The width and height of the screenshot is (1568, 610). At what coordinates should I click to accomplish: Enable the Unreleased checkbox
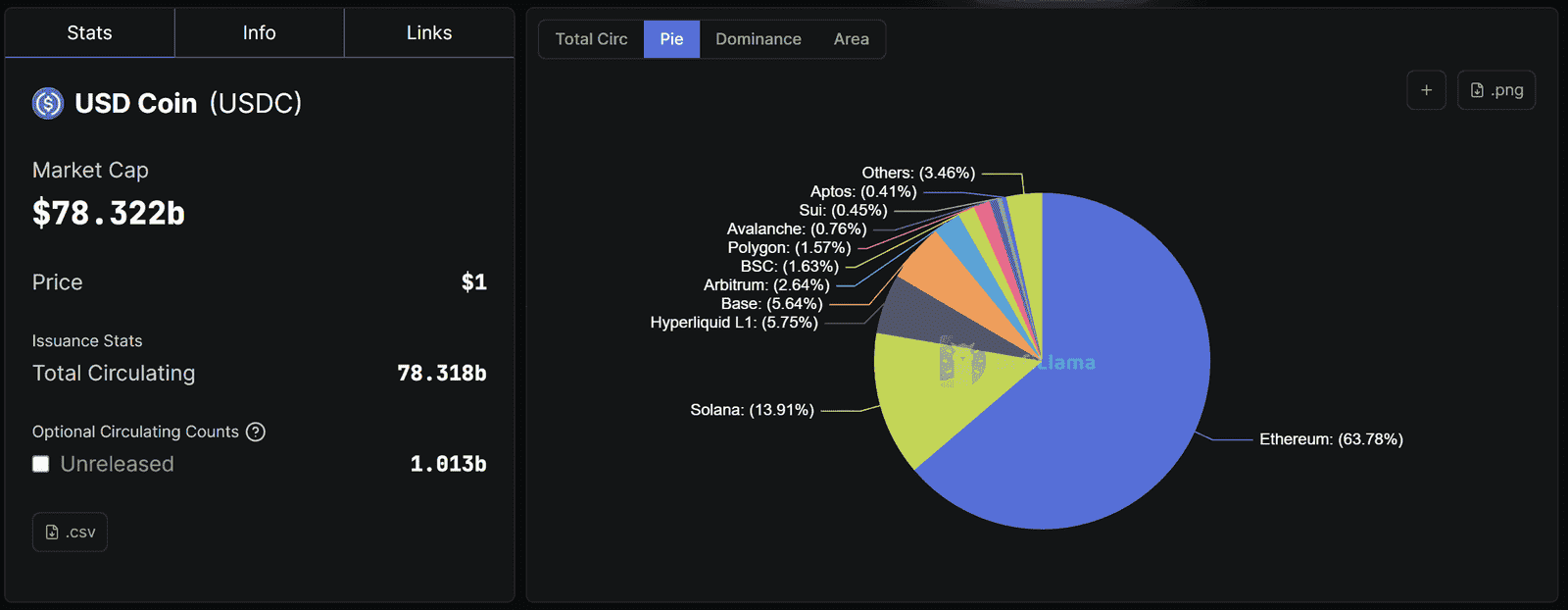coord(41,464)
